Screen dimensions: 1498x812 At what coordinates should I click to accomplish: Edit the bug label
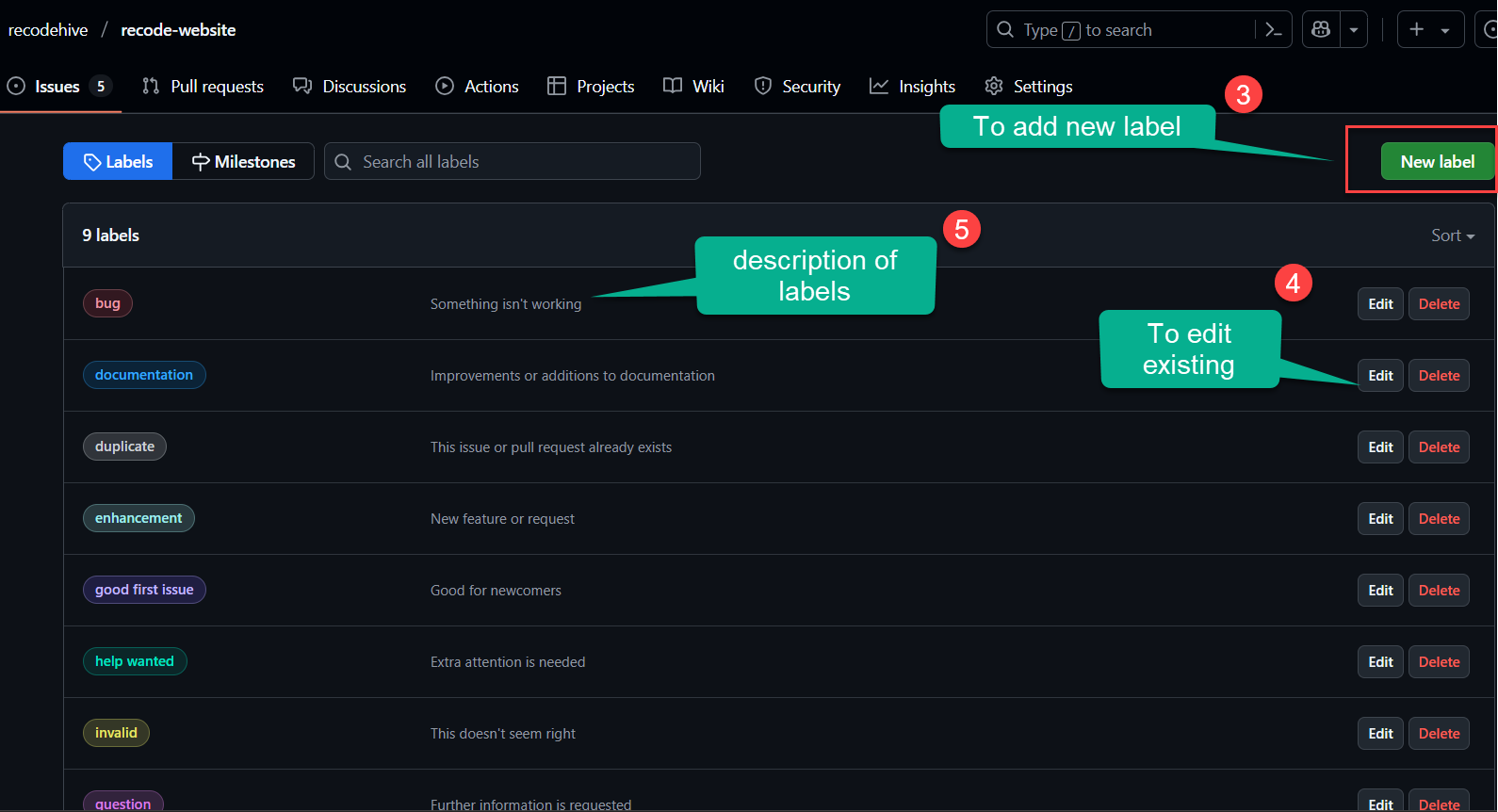click(x=1380, y=304)
